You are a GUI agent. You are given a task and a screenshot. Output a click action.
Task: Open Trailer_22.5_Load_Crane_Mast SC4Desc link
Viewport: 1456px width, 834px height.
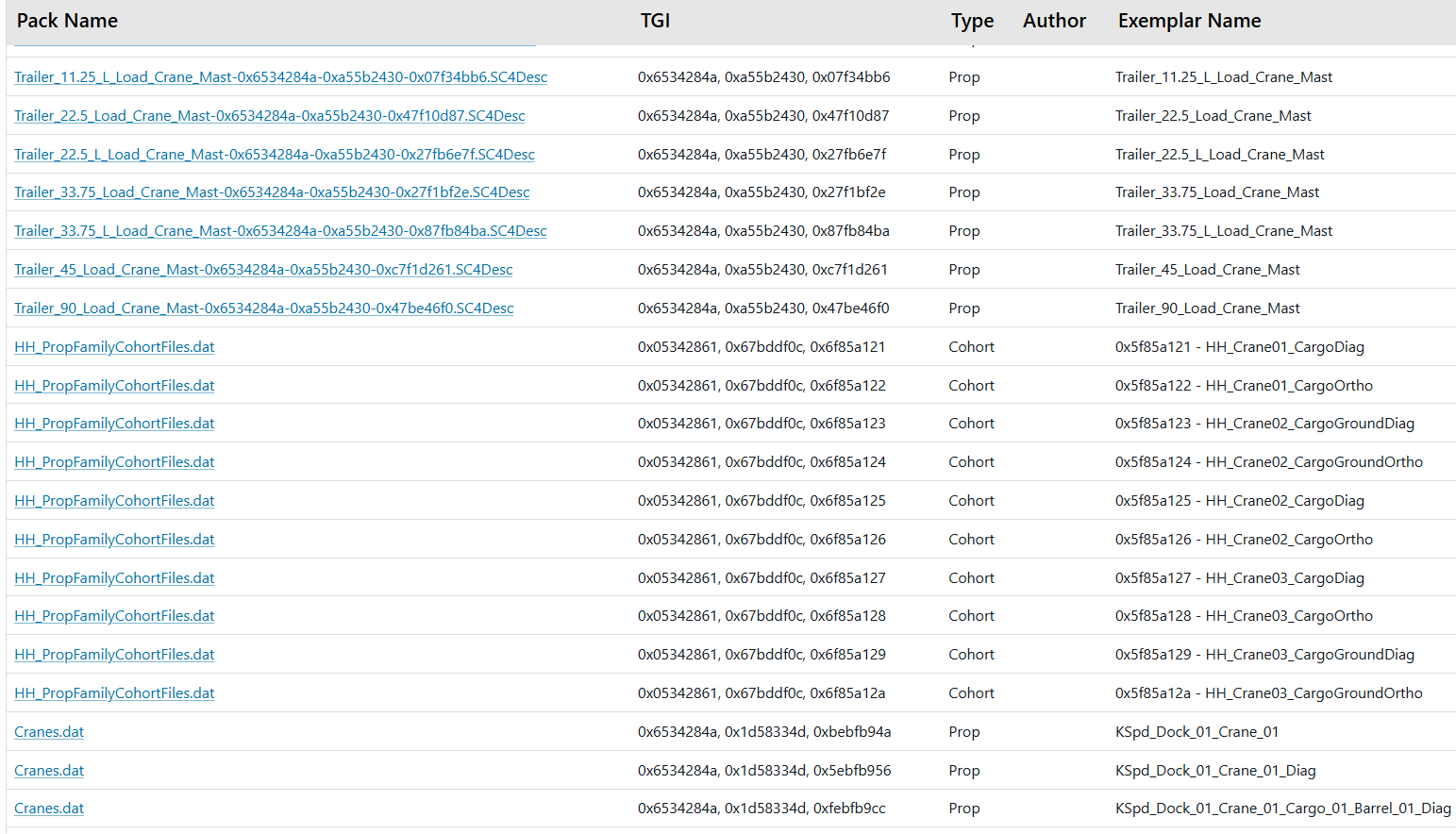pos(270,116)
